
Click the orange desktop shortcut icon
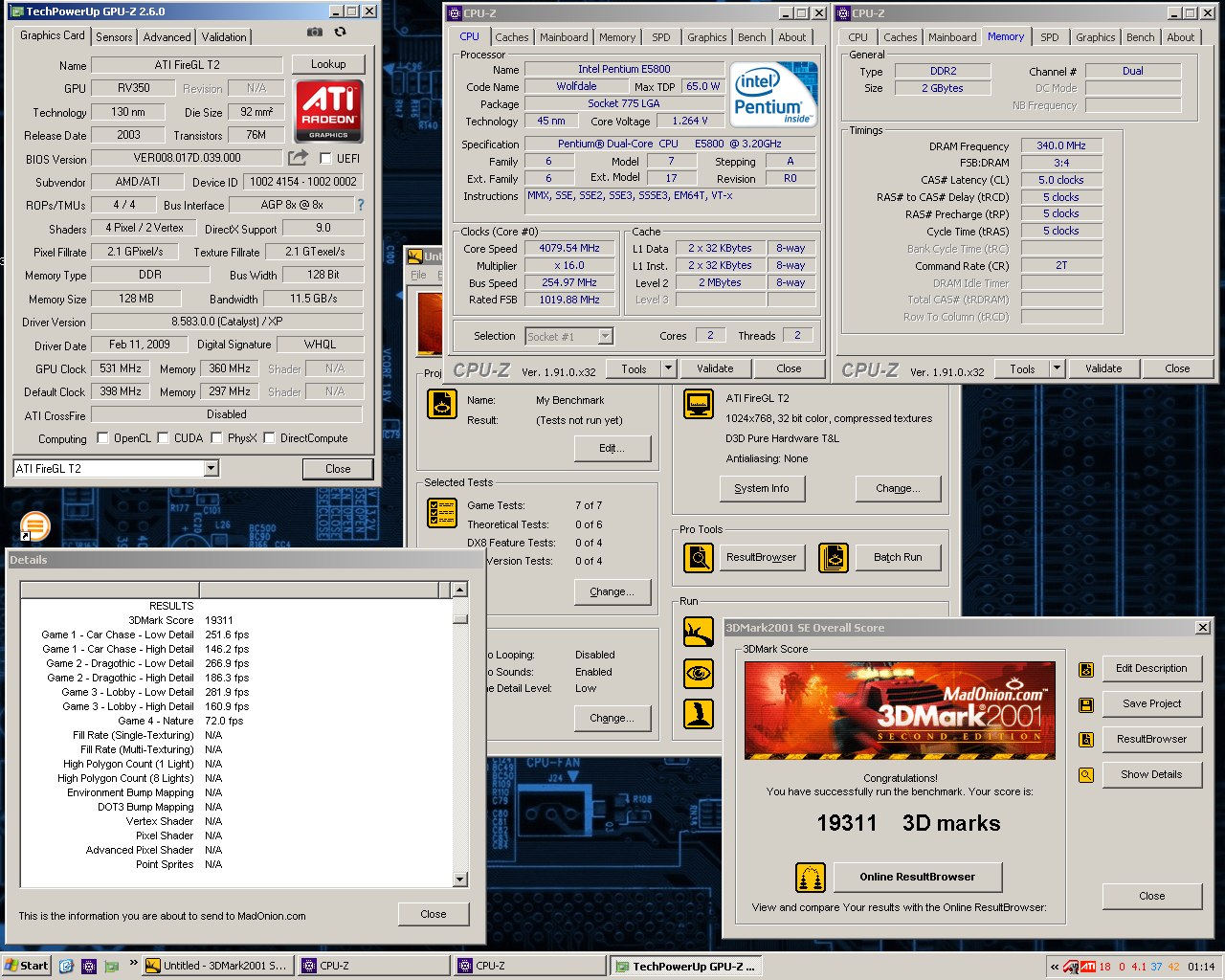tap(34, 525)
